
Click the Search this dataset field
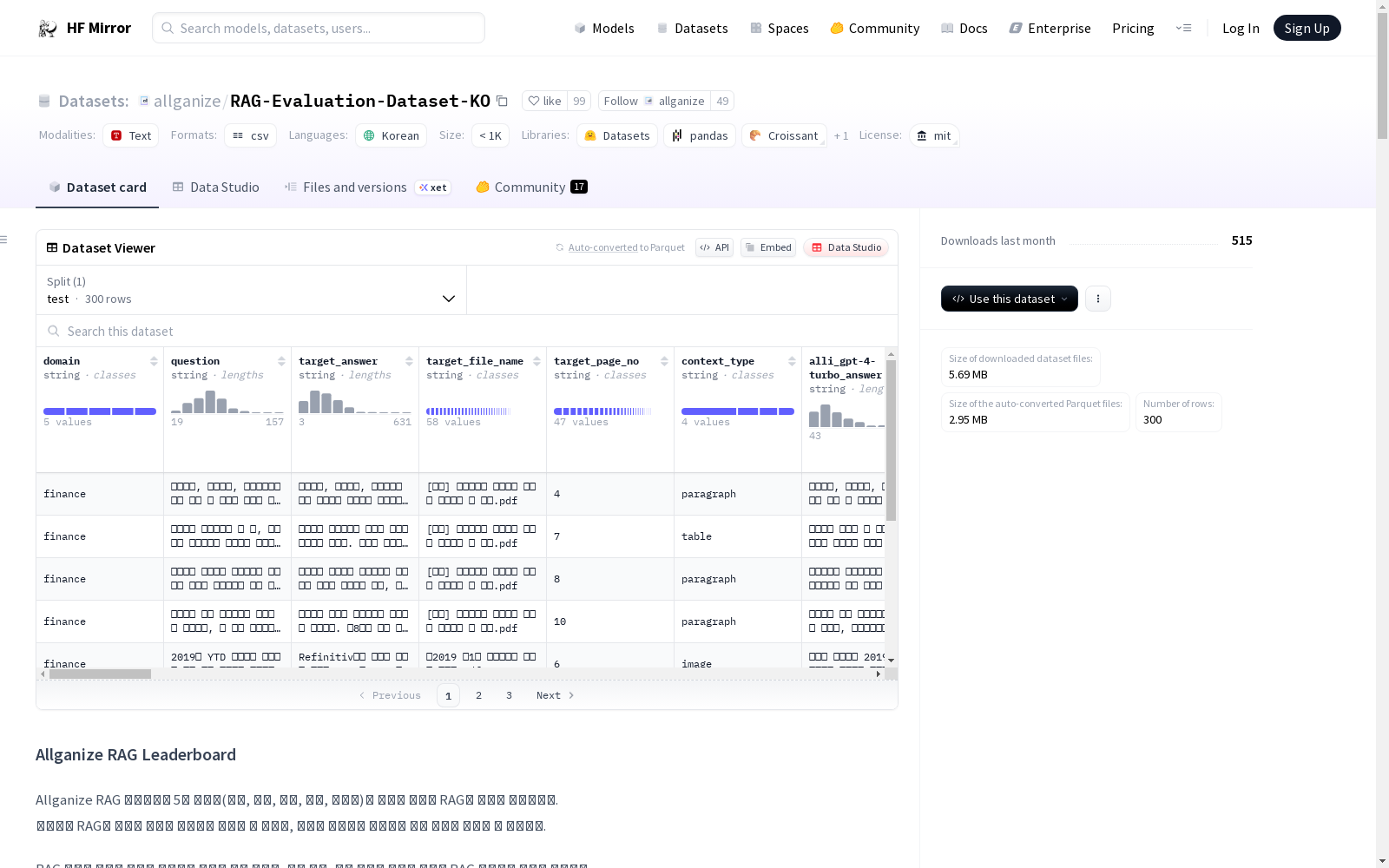coord(467,332)
